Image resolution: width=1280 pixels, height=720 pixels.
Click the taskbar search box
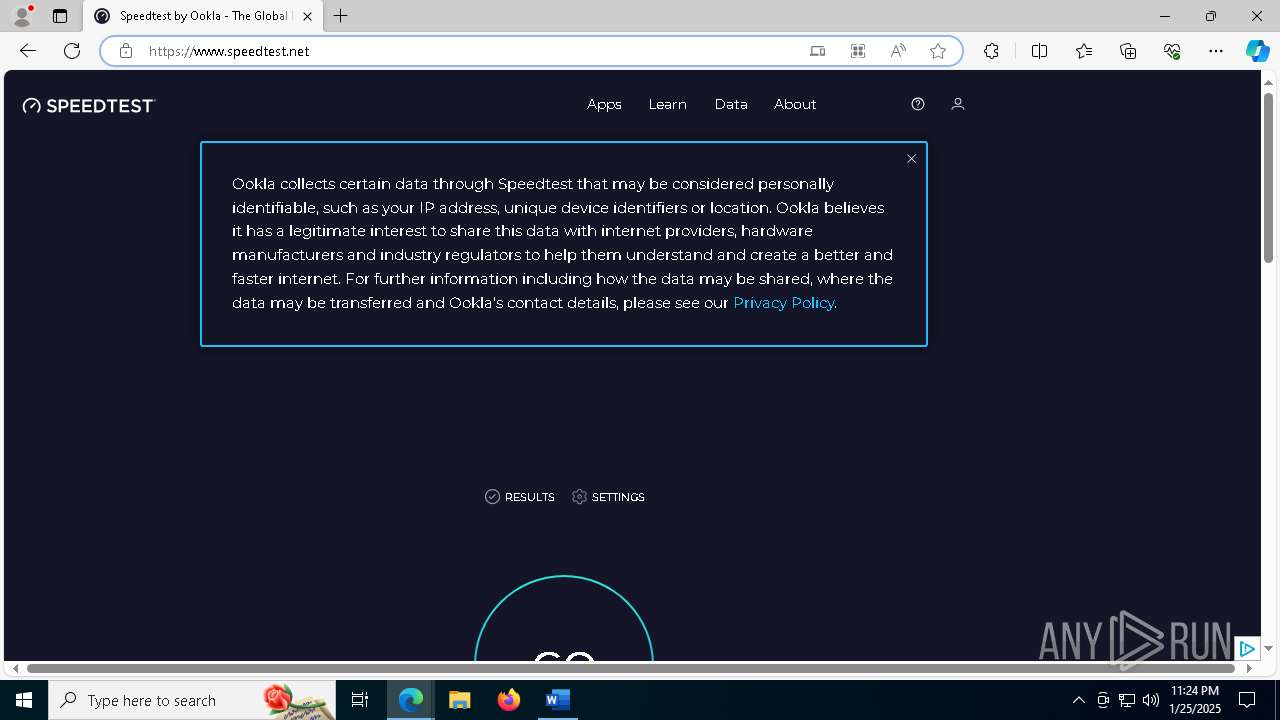coord(192,700)
